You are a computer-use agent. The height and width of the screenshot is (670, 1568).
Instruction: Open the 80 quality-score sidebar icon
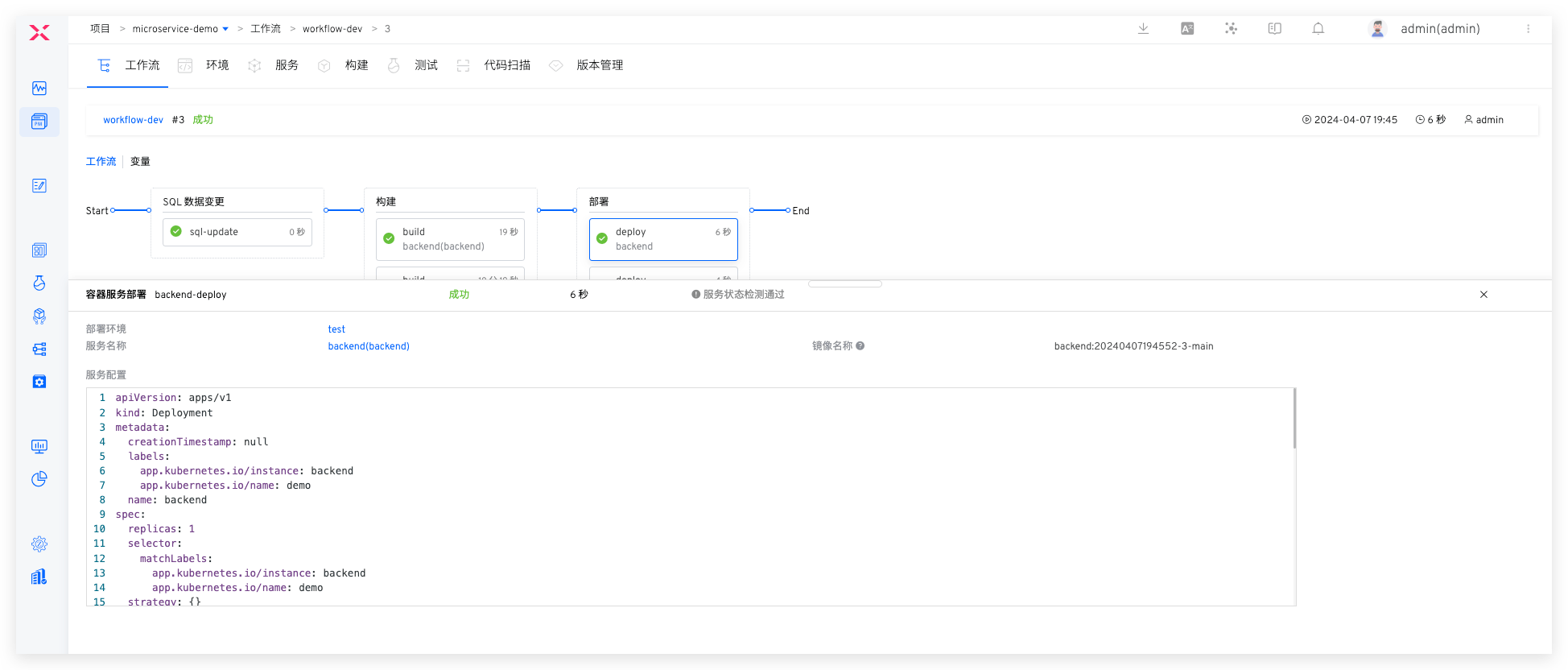[x=39, y=250]
